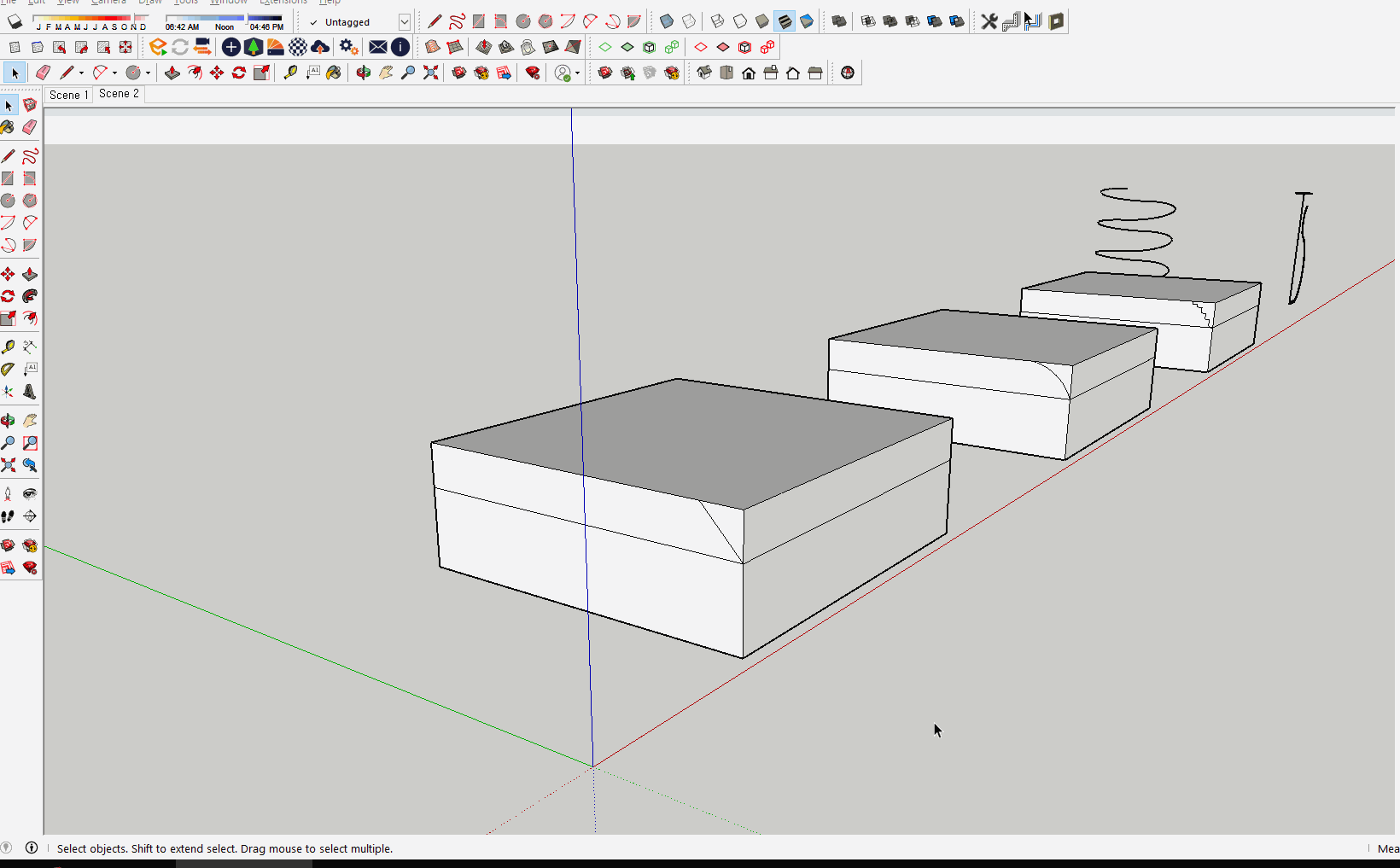
Task: Open the Camera menu
Action: (x=108, y=3)
